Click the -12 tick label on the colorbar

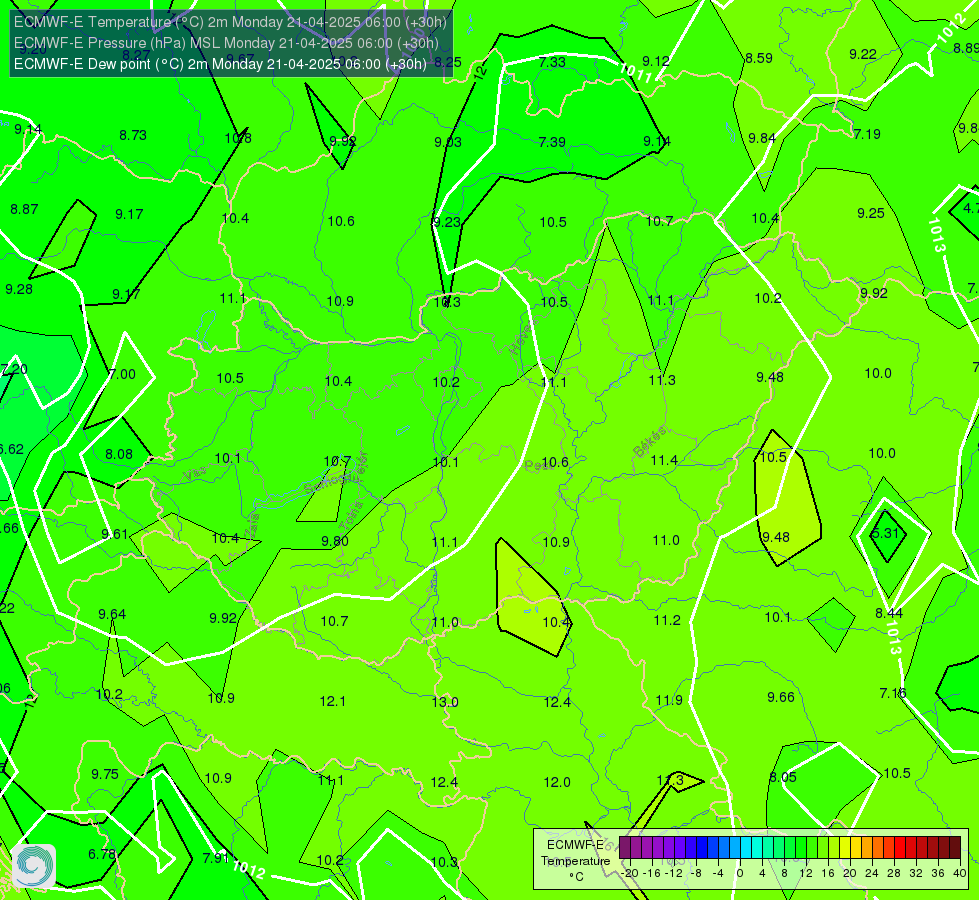(x=674, y=873)
